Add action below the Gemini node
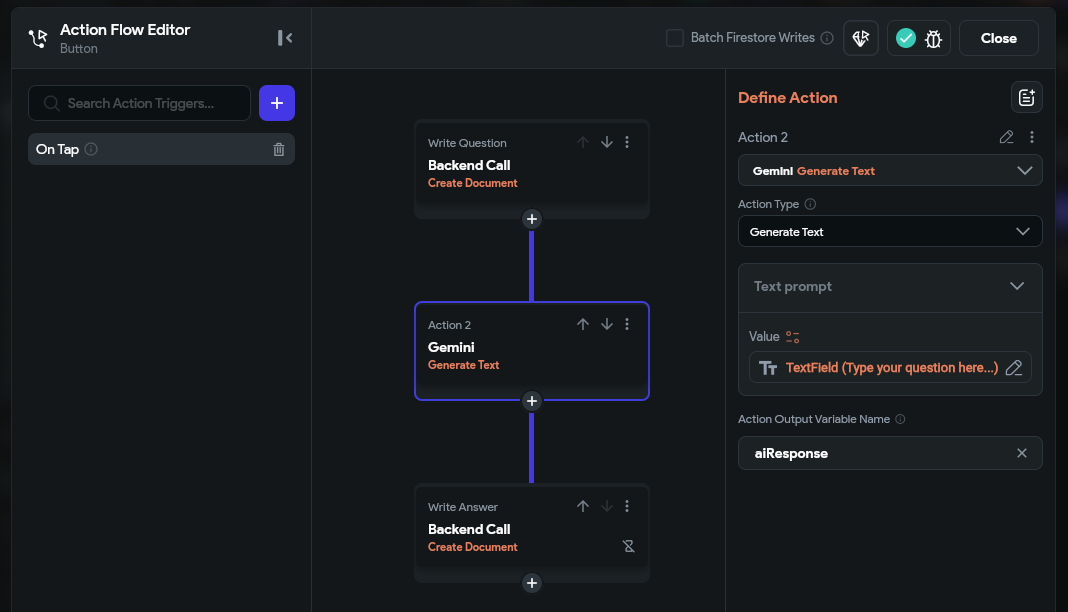Viewport: 1068px width, 612px height. click(x=532, y=401)
